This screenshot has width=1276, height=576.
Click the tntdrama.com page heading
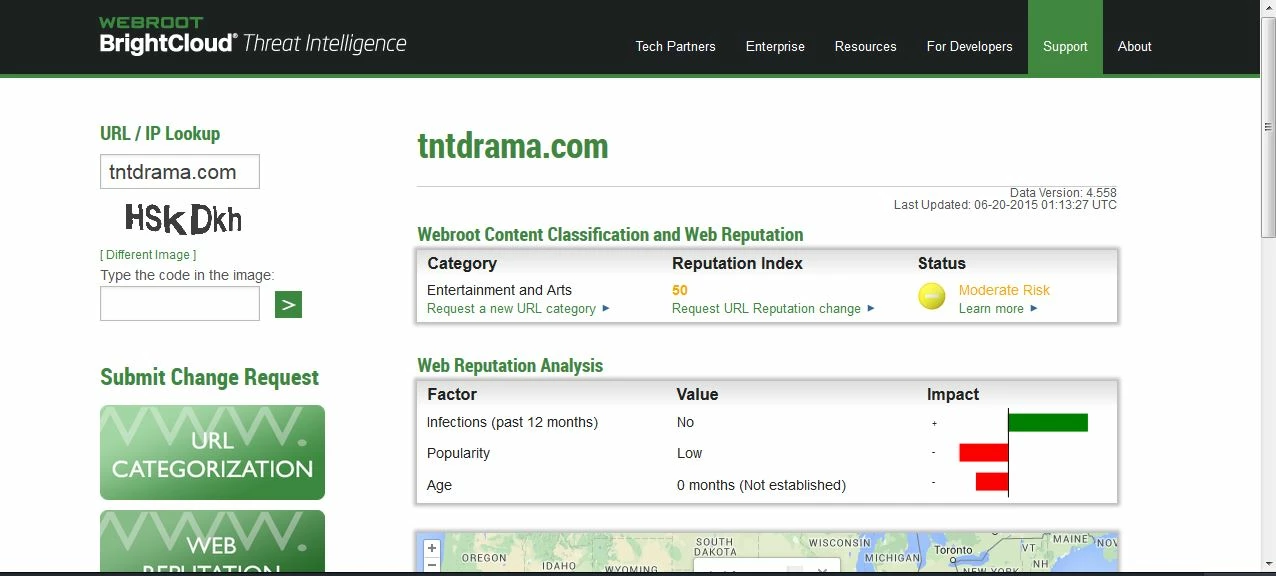[513, 146]
